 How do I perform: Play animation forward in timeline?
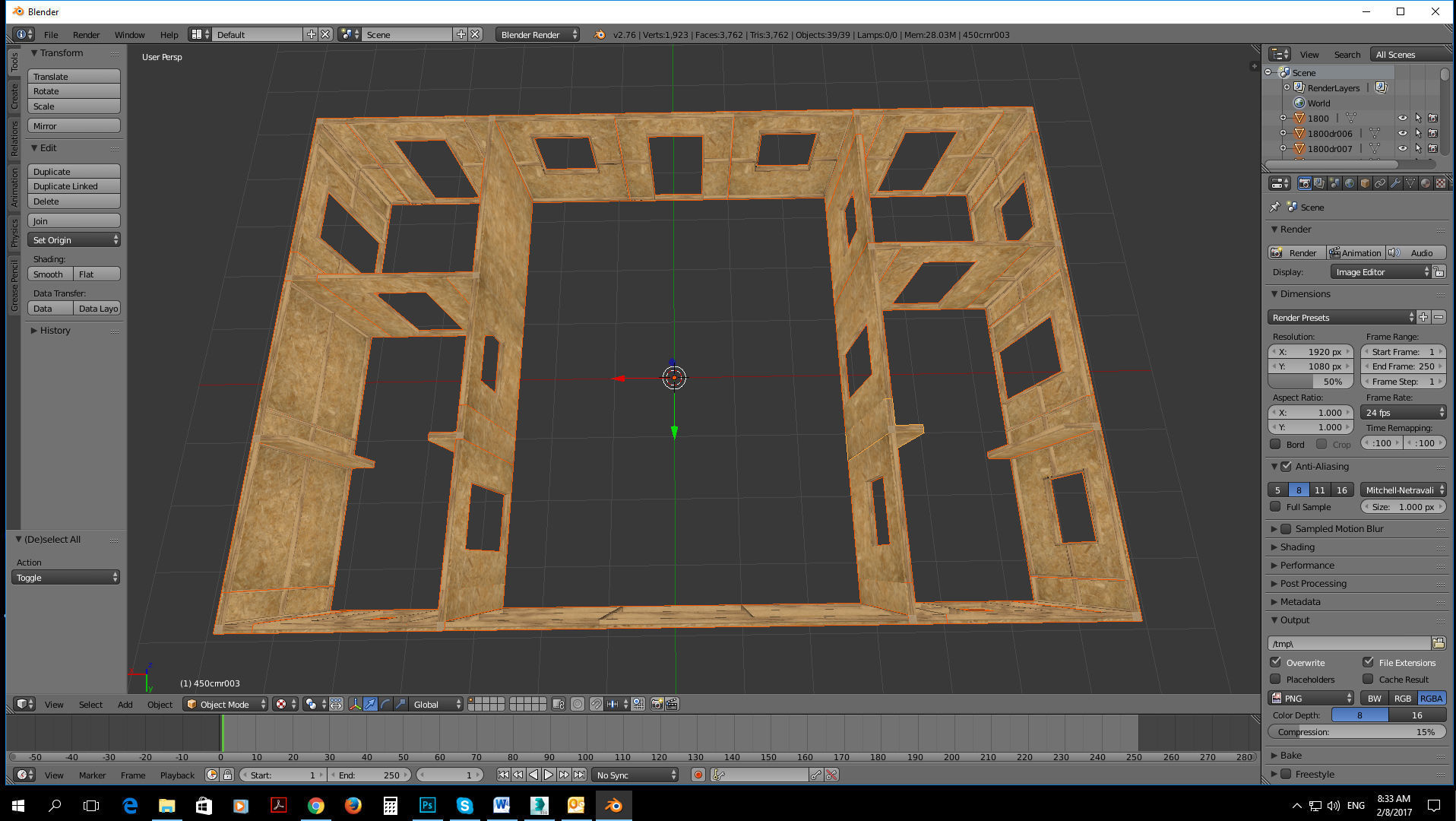pyautogui.click(x=549, y=775)
